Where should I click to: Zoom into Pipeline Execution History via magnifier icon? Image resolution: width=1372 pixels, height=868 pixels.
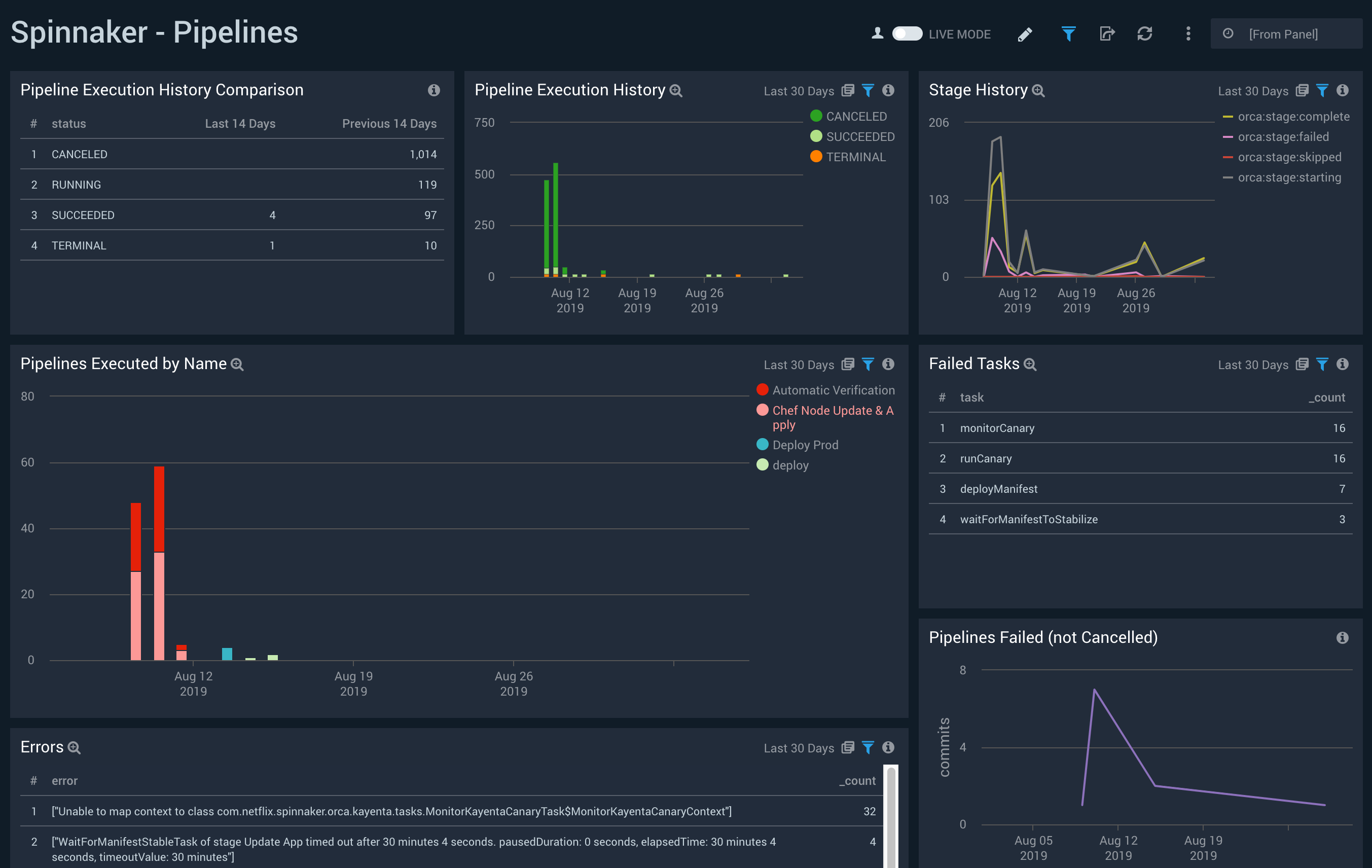tap(676, 91)
